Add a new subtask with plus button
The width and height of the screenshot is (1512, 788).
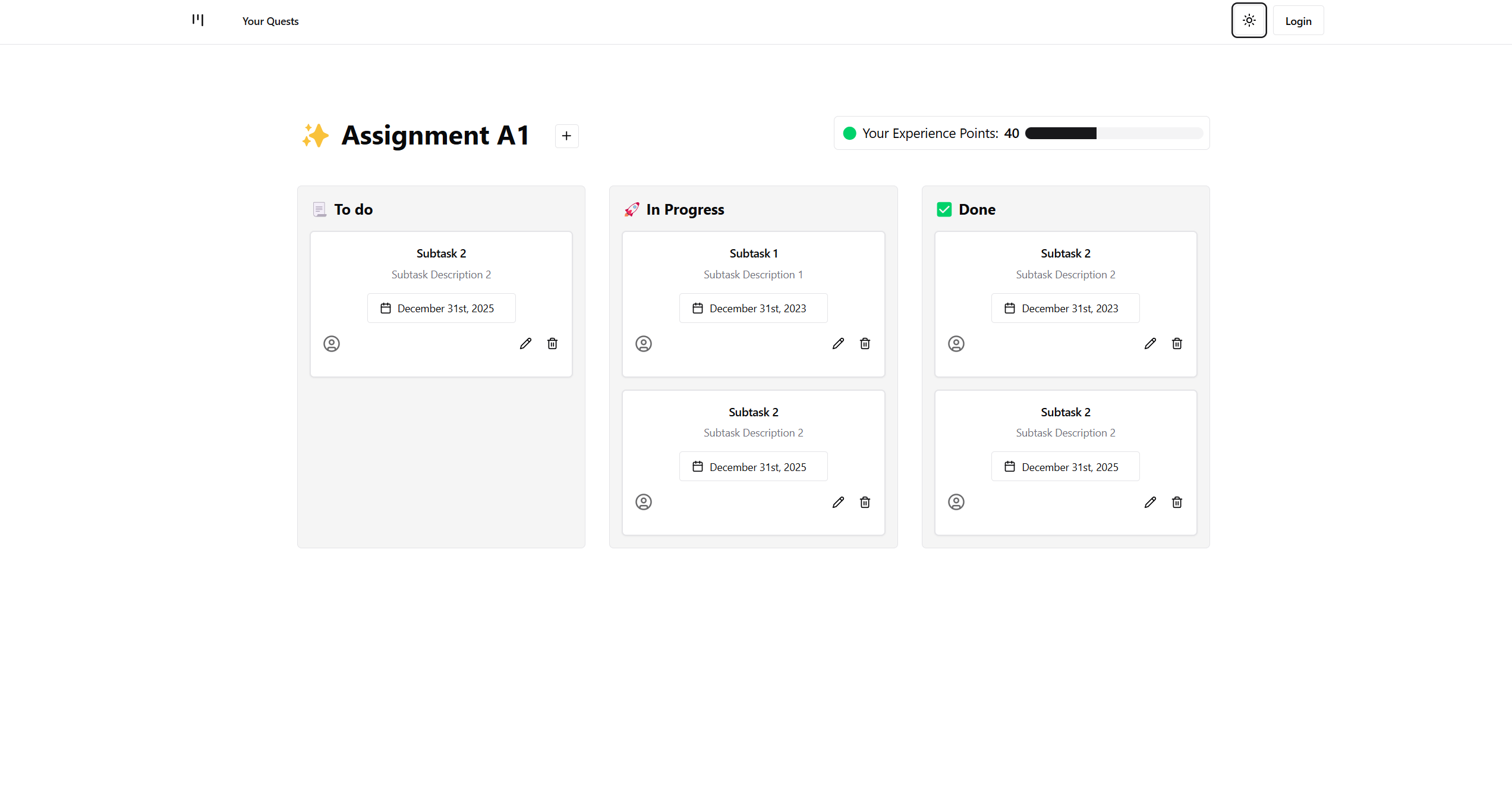(x=566, y=136)
